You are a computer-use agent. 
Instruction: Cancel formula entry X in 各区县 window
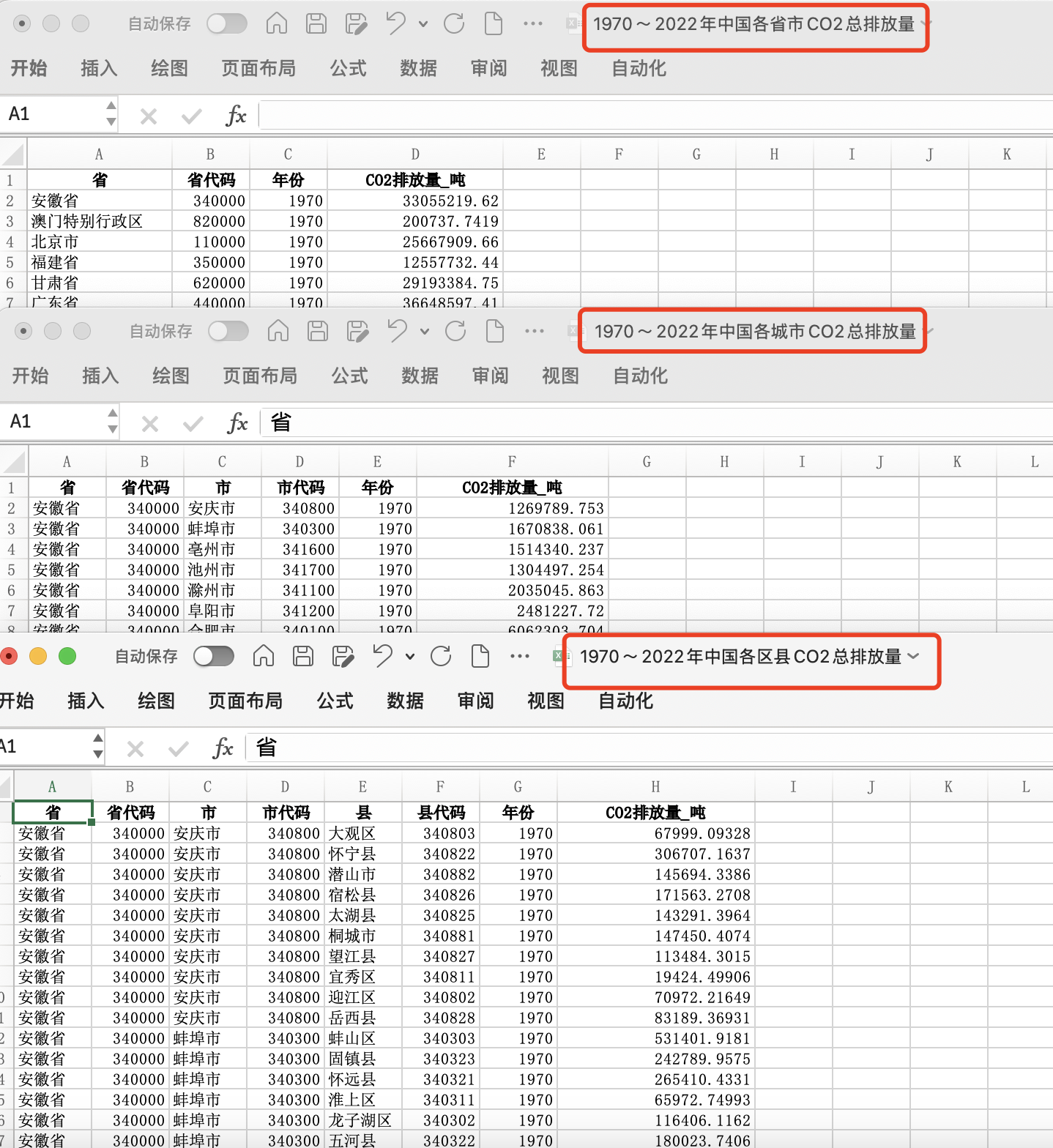(x=135, y=748)
